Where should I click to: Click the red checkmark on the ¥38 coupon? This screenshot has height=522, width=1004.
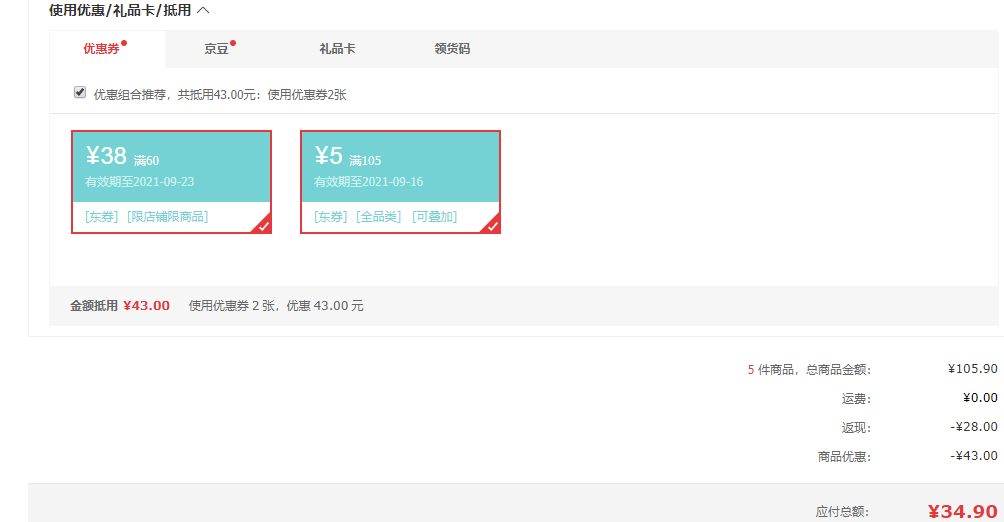(263, 225)
